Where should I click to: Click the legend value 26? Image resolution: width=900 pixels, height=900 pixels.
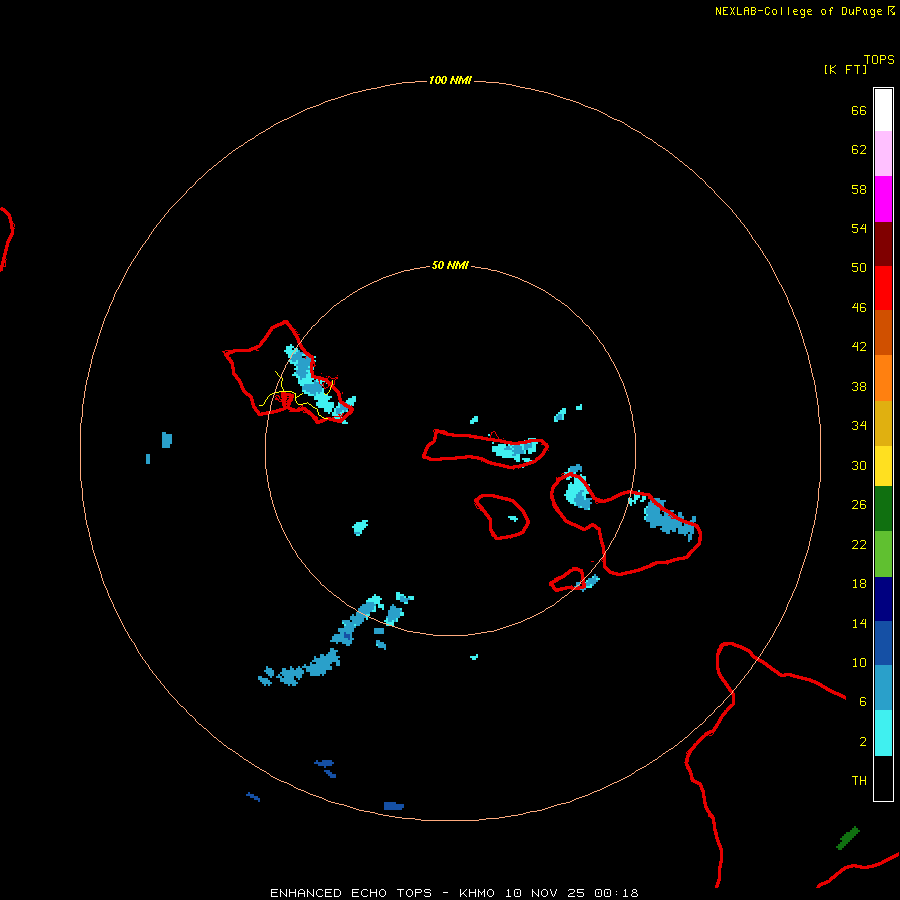859,505
